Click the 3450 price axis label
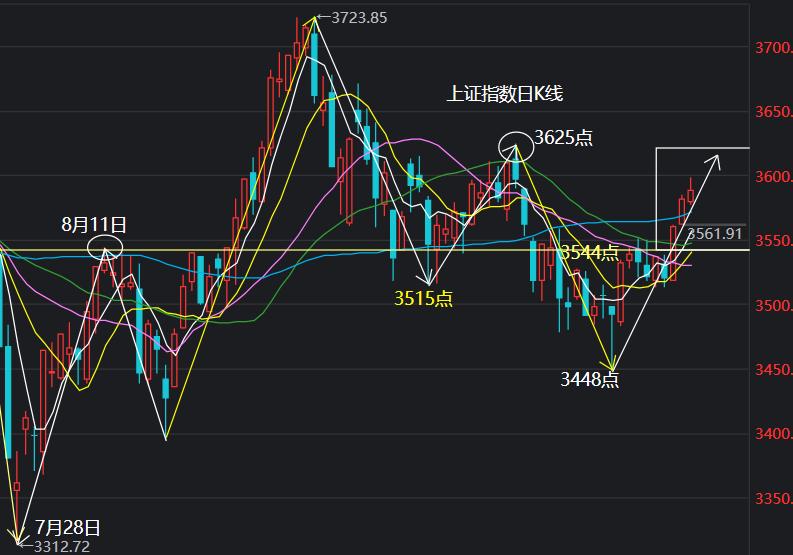This screenshot has height=555, width=793. (x=774, y=370)
